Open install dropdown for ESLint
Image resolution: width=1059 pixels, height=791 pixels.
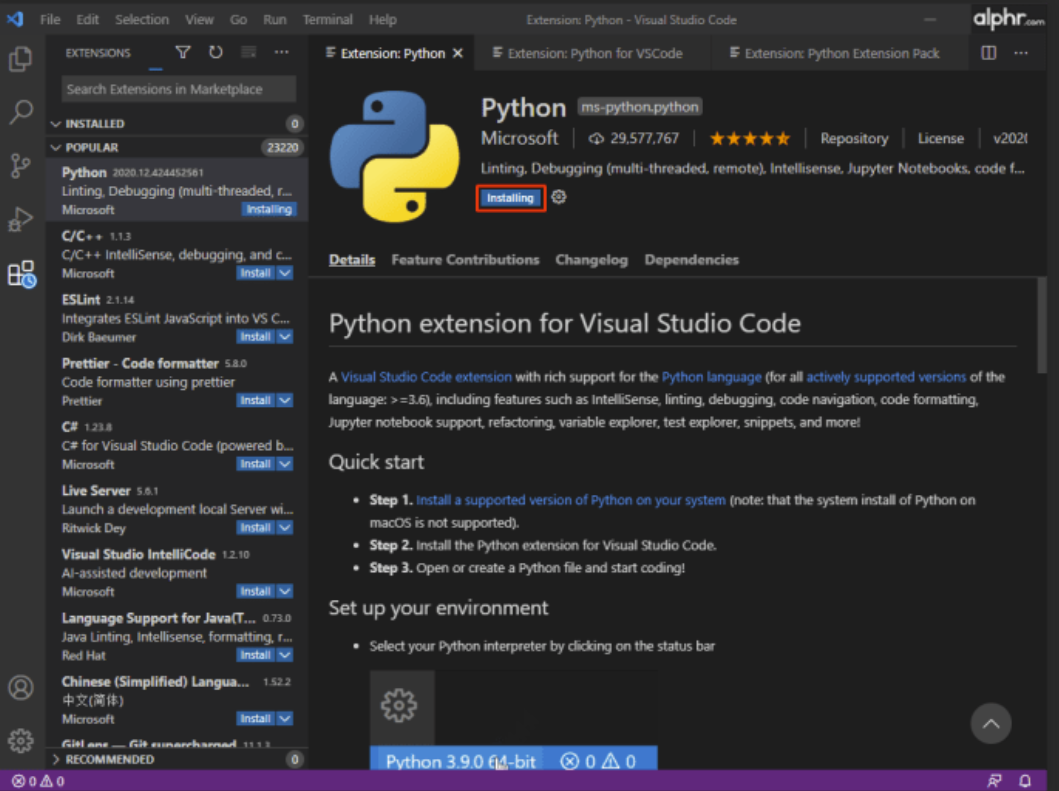[x=285, y=336]
